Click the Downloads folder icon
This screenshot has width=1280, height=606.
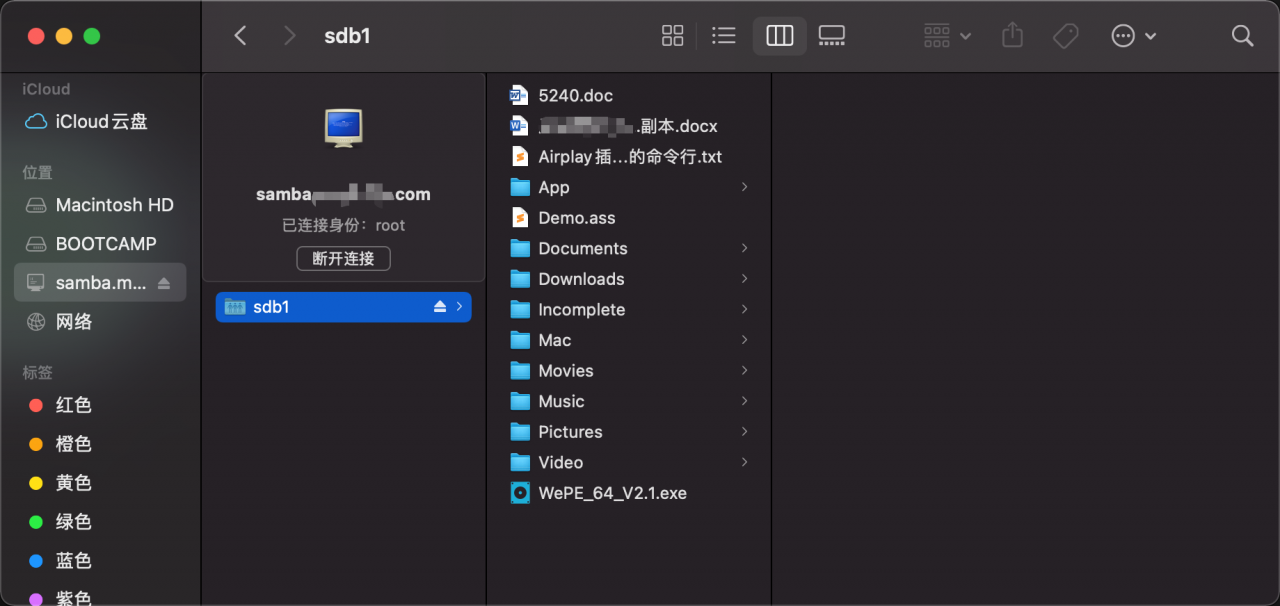(x=520, y=279)
